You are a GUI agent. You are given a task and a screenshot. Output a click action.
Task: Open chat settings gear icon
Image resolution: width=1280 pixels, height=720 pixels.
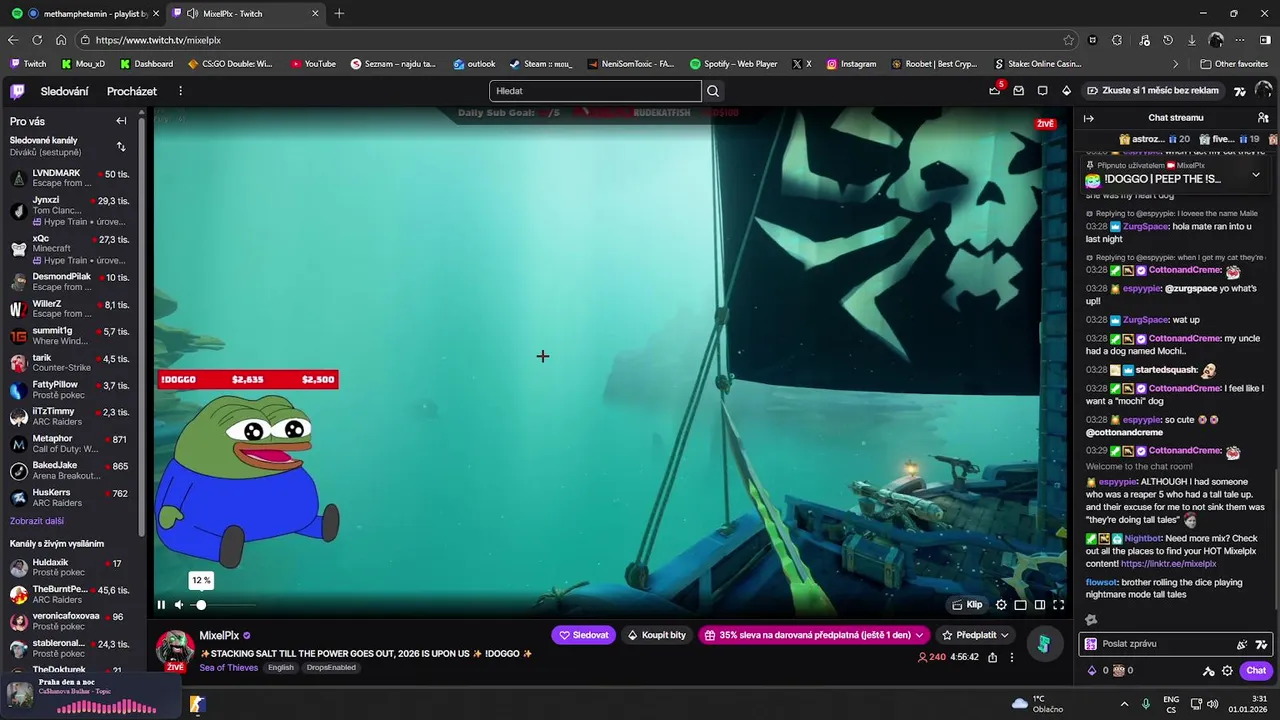tap(1227, 671)
